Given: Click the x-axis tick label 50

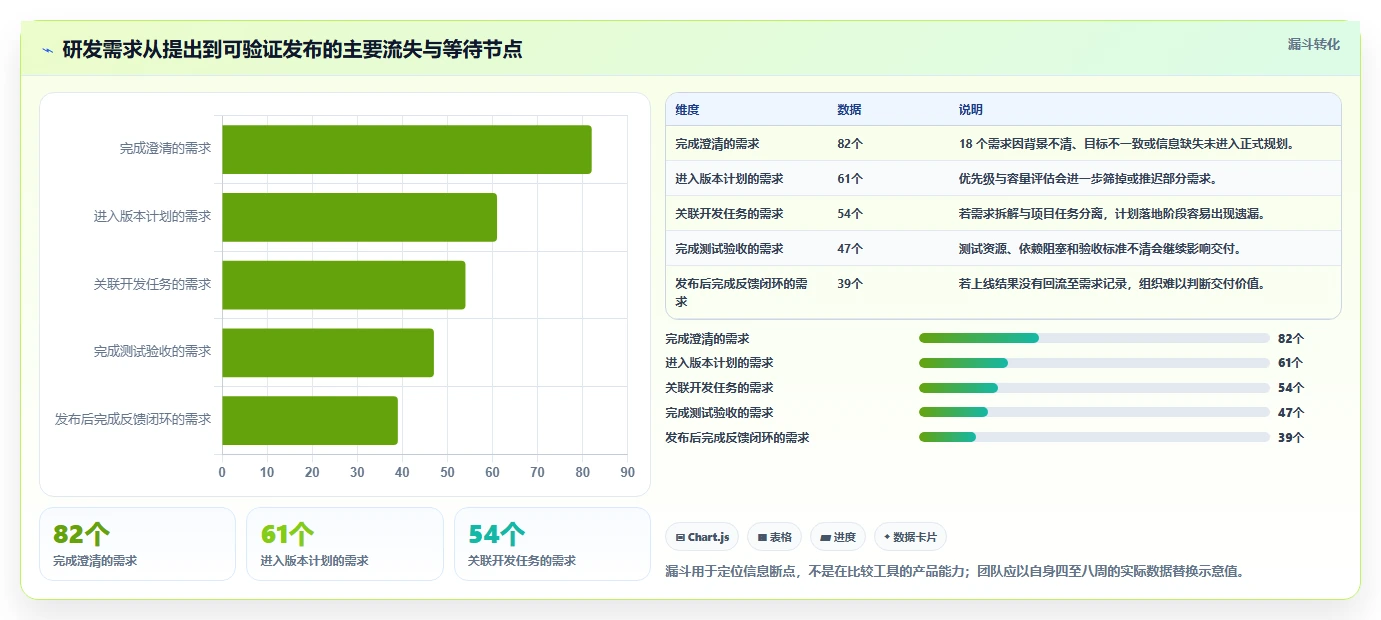Looking at the screenshot, I should 447,472.
